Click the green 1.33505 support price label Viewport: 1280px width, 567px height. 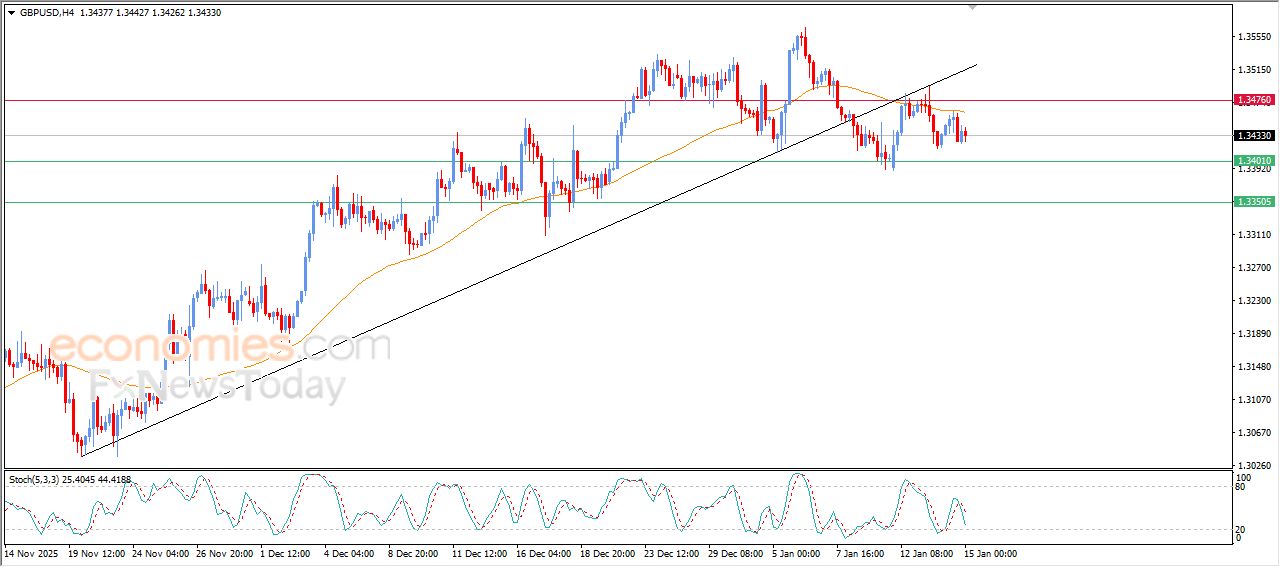tap(1254, 202)
